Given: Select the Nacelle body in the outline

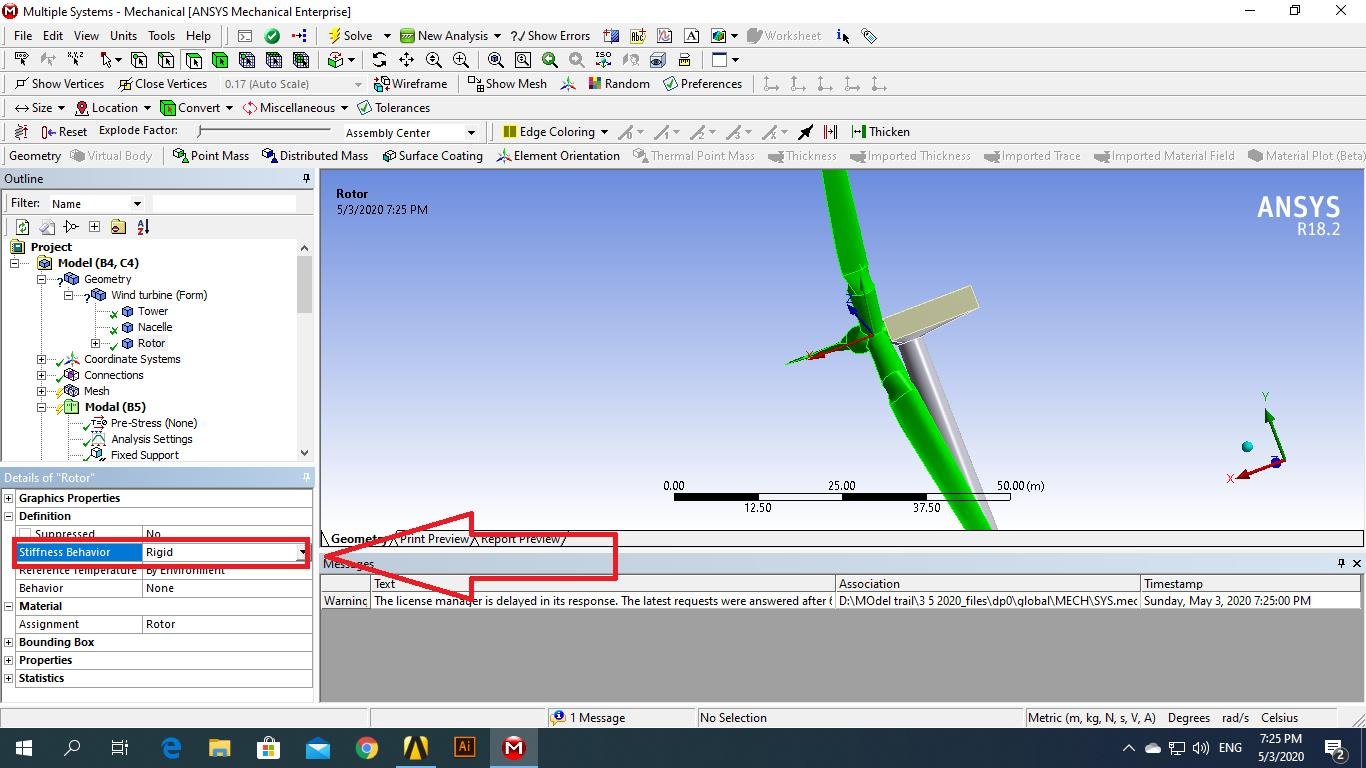Looking at the screenshot, I should [155, 327].
